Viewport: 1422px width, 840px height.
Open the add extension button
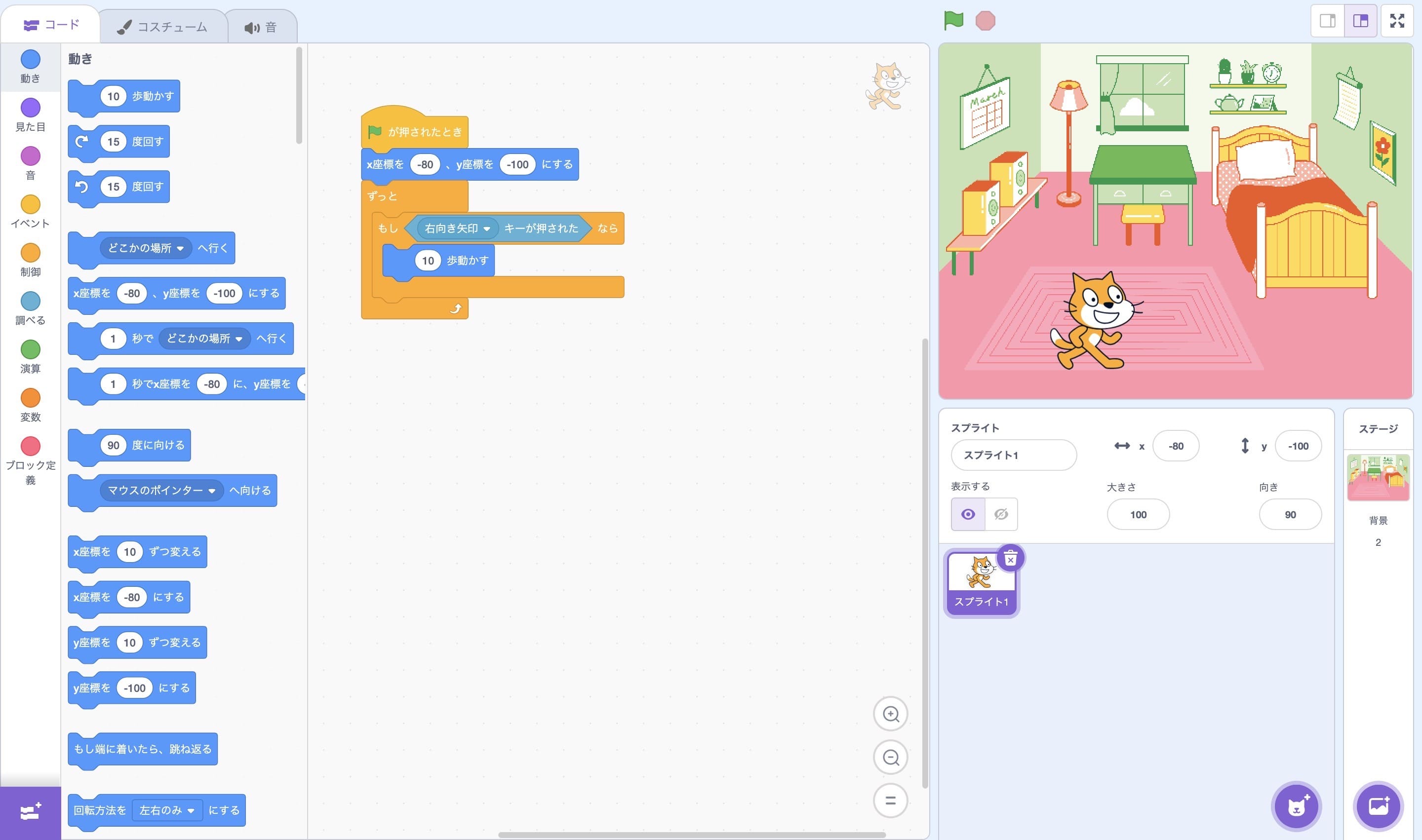(31, 812)
